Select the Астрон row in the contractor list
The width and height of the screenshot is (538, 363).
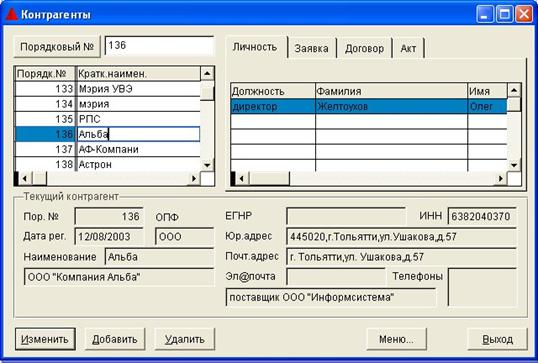pos(107,164)
